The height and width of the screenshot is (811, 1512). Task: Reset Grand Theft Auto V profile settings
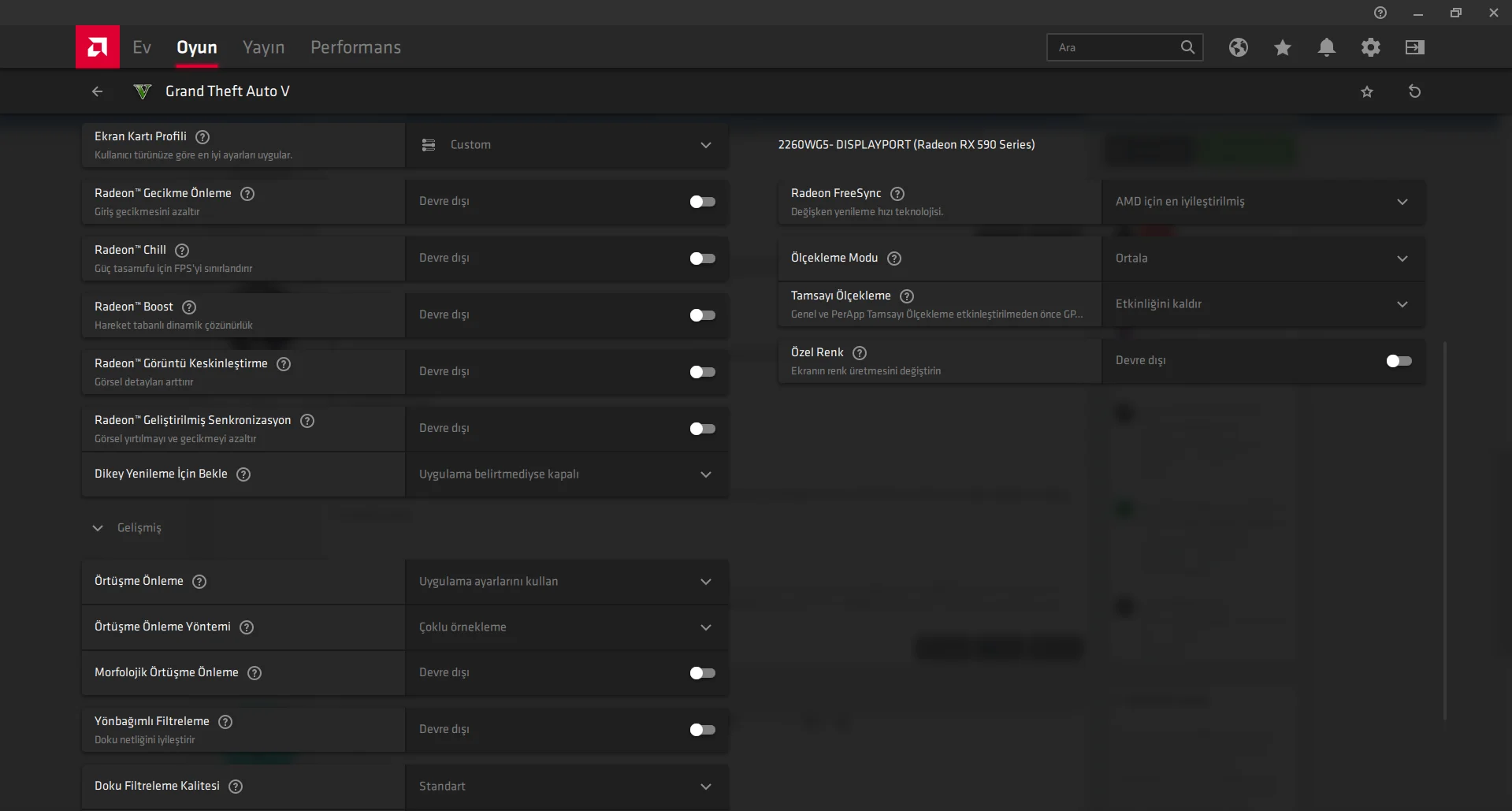[1414, 91]
